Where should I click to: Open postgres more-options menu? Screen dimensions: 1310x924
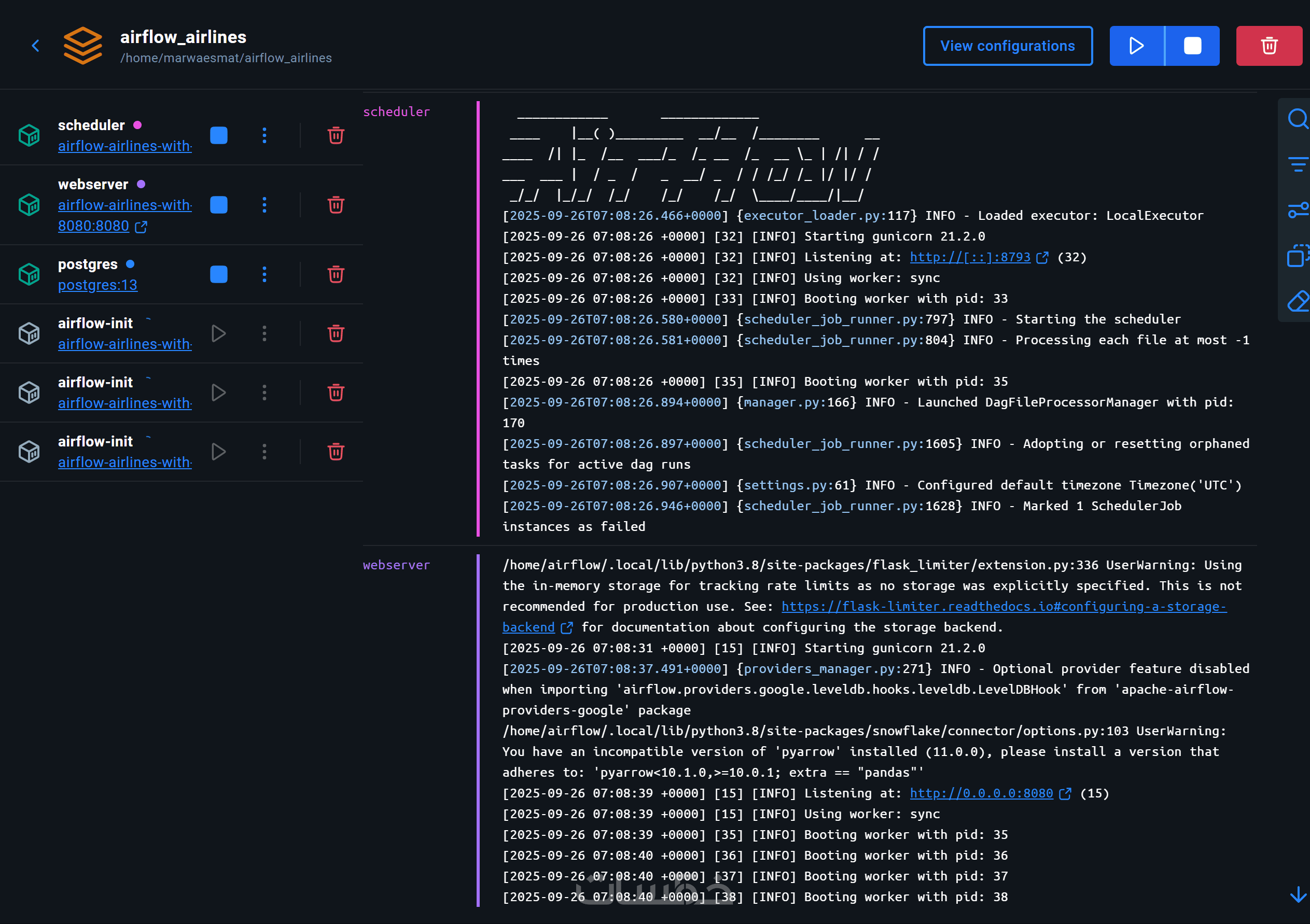click(264, 274)
